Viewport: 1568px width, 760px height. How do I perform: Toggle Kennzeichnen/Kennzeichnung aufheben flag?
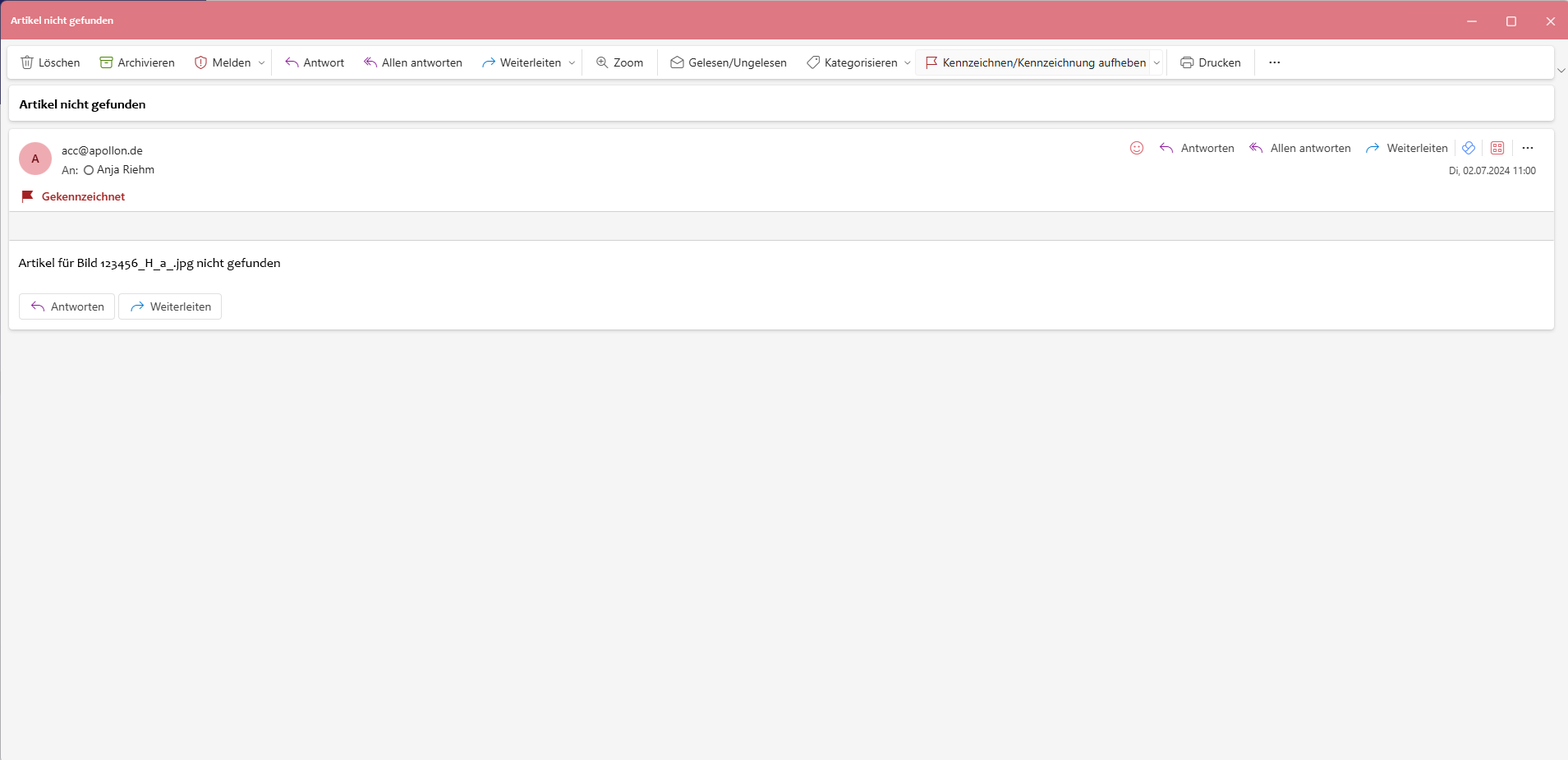(1036, 62)
